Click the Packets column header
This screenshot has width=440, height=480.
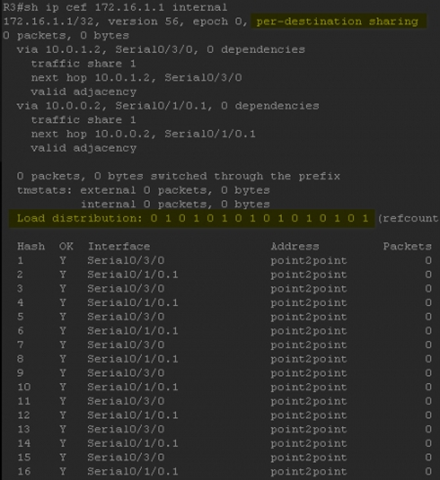pos(407,246)
